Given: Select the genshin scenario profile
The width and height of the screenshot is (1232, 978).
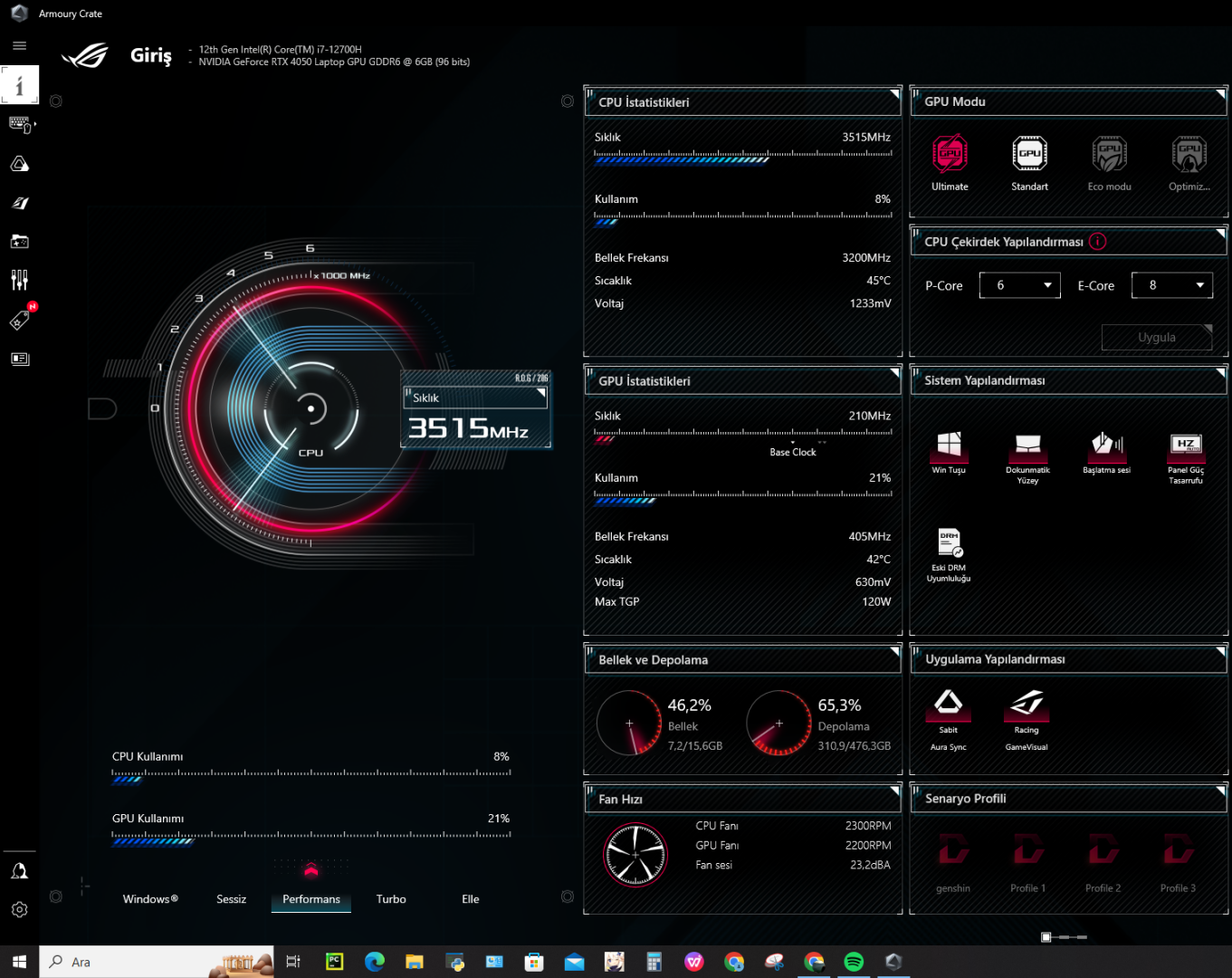Looking at the screenshot, I should pyautogui.click(x=952, y=853).
